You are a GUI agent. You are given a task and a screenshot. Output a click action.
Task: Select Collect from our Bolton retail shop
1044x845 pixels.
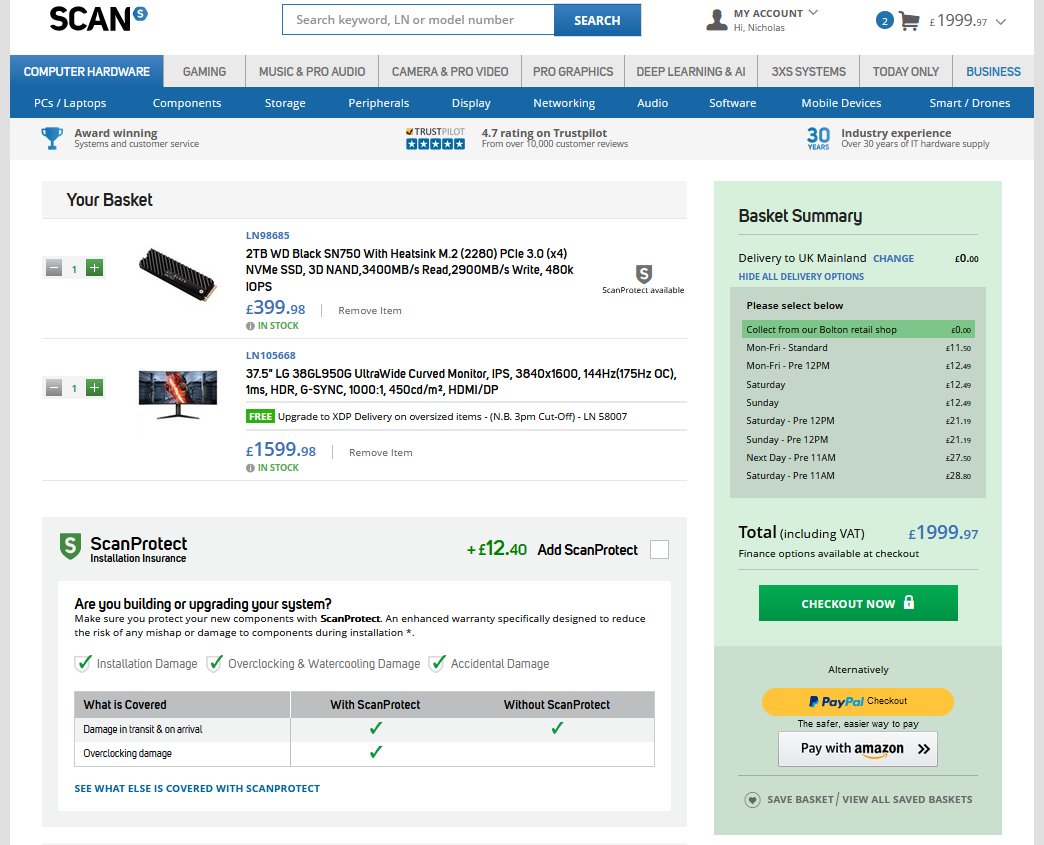(x=858, y=330)
